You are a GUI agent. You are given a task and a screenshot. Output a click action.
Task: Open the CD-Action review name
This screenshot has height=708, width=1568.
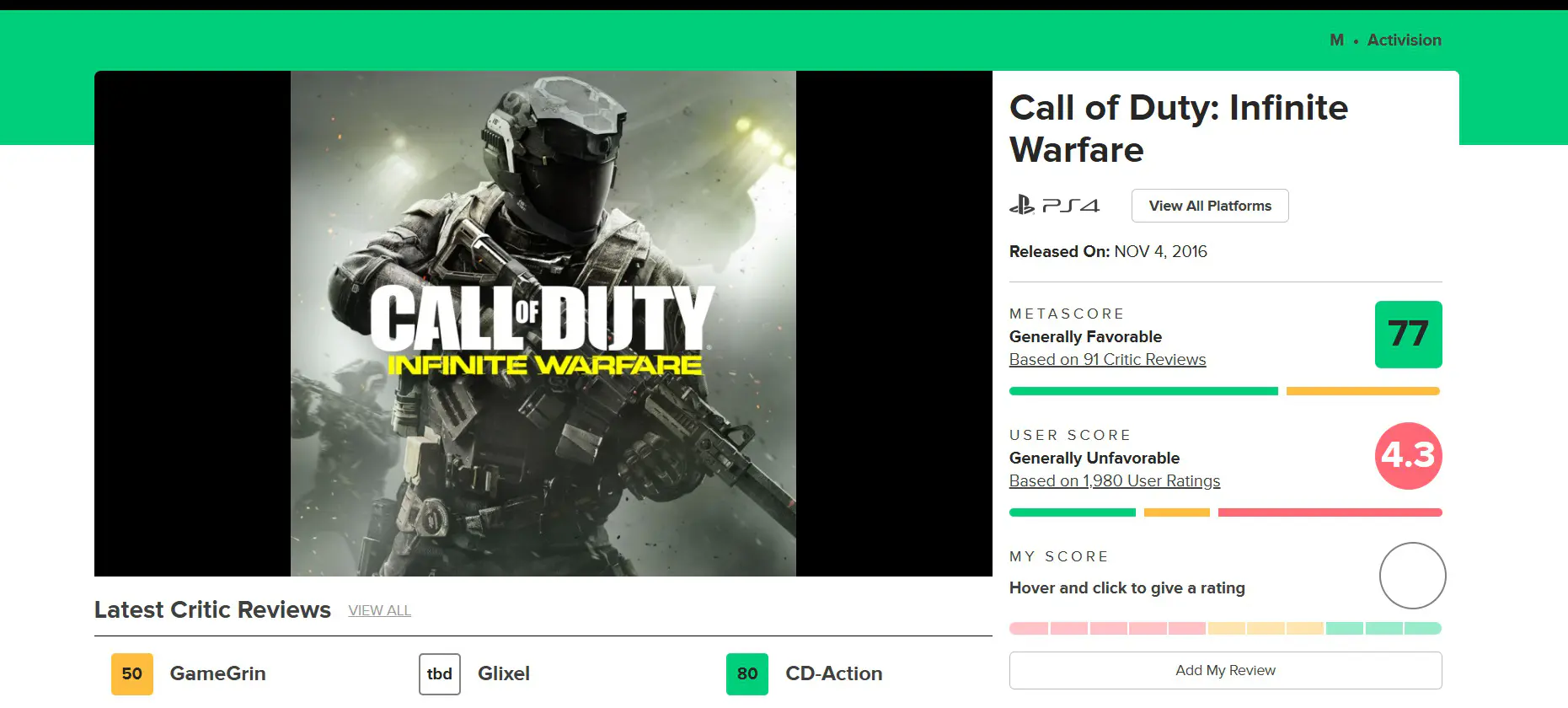click(834, 673)
